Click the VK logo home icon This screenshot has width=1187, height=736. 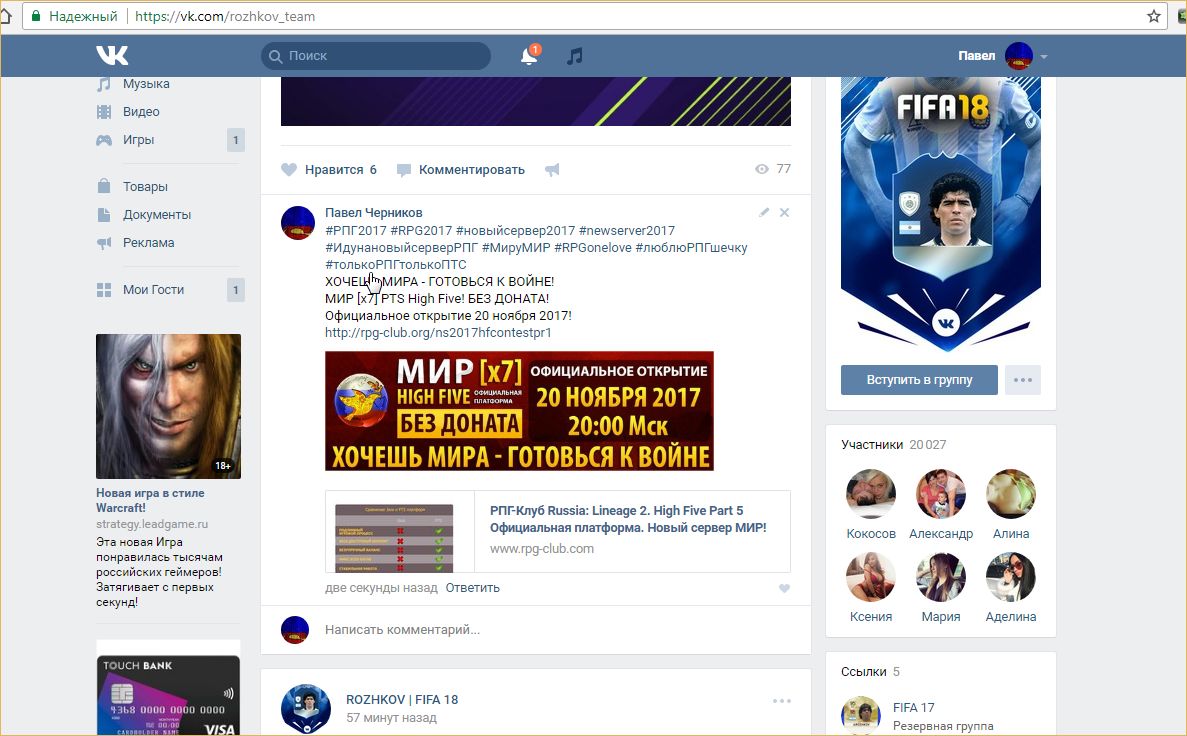tap(112, 56)
